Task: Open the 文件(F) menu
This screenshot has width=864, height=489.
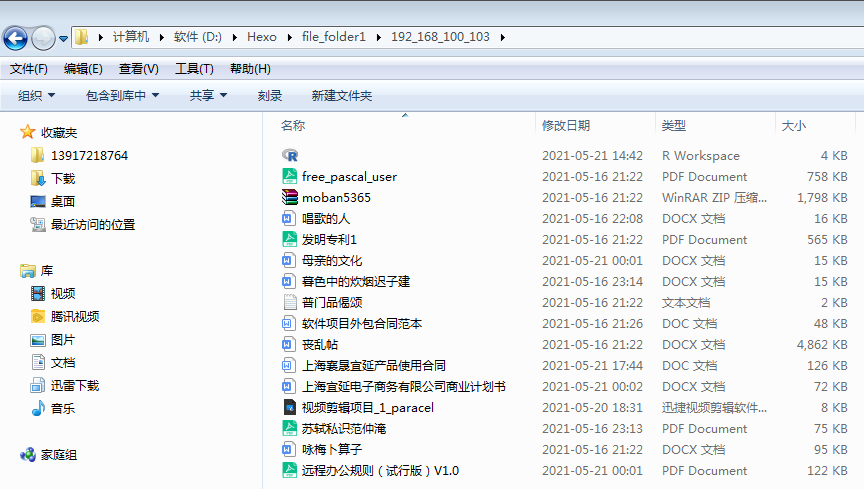Action: (x=29, y=69)
